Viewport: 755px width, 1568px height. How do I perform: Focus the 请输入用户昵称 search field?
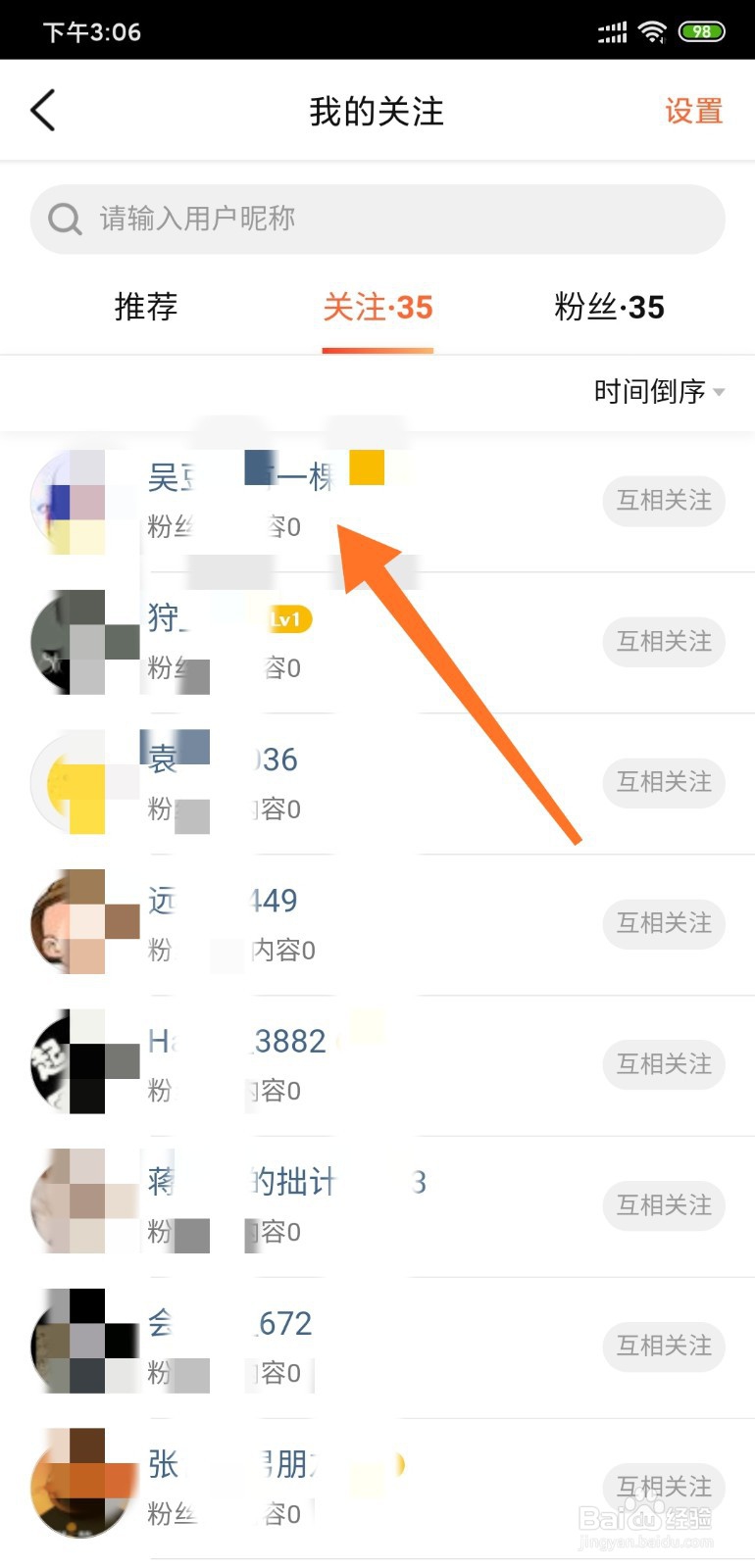coord(377,219)
